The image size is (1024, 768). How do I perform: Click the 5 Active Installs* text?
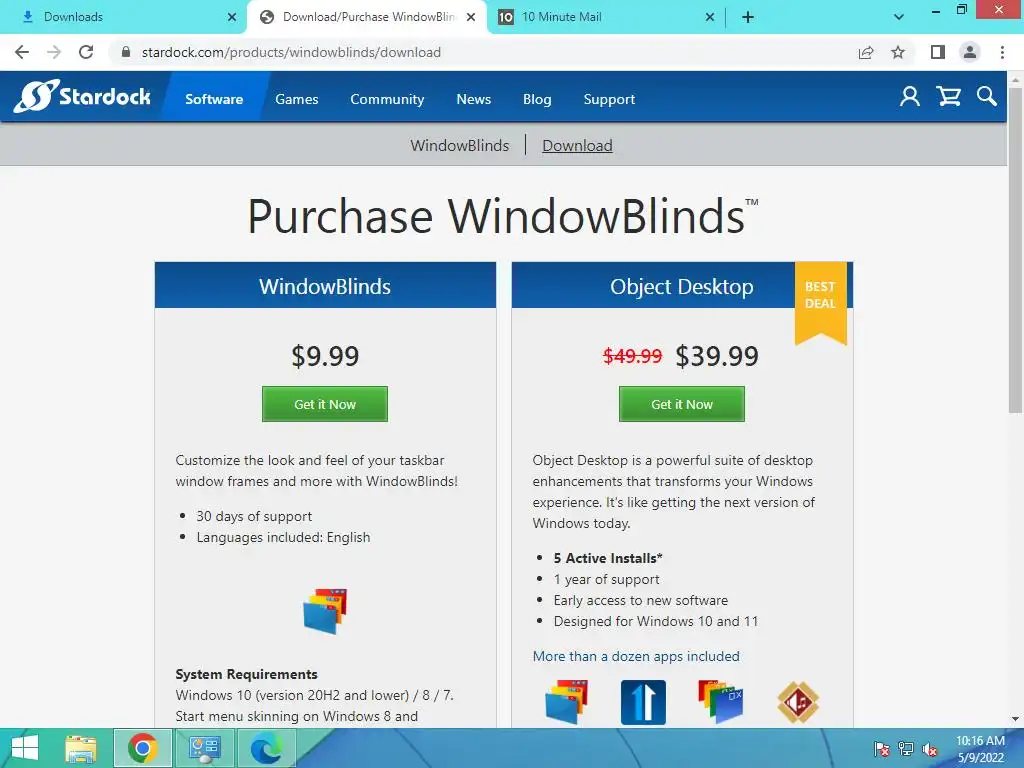[x=608, y=558]
